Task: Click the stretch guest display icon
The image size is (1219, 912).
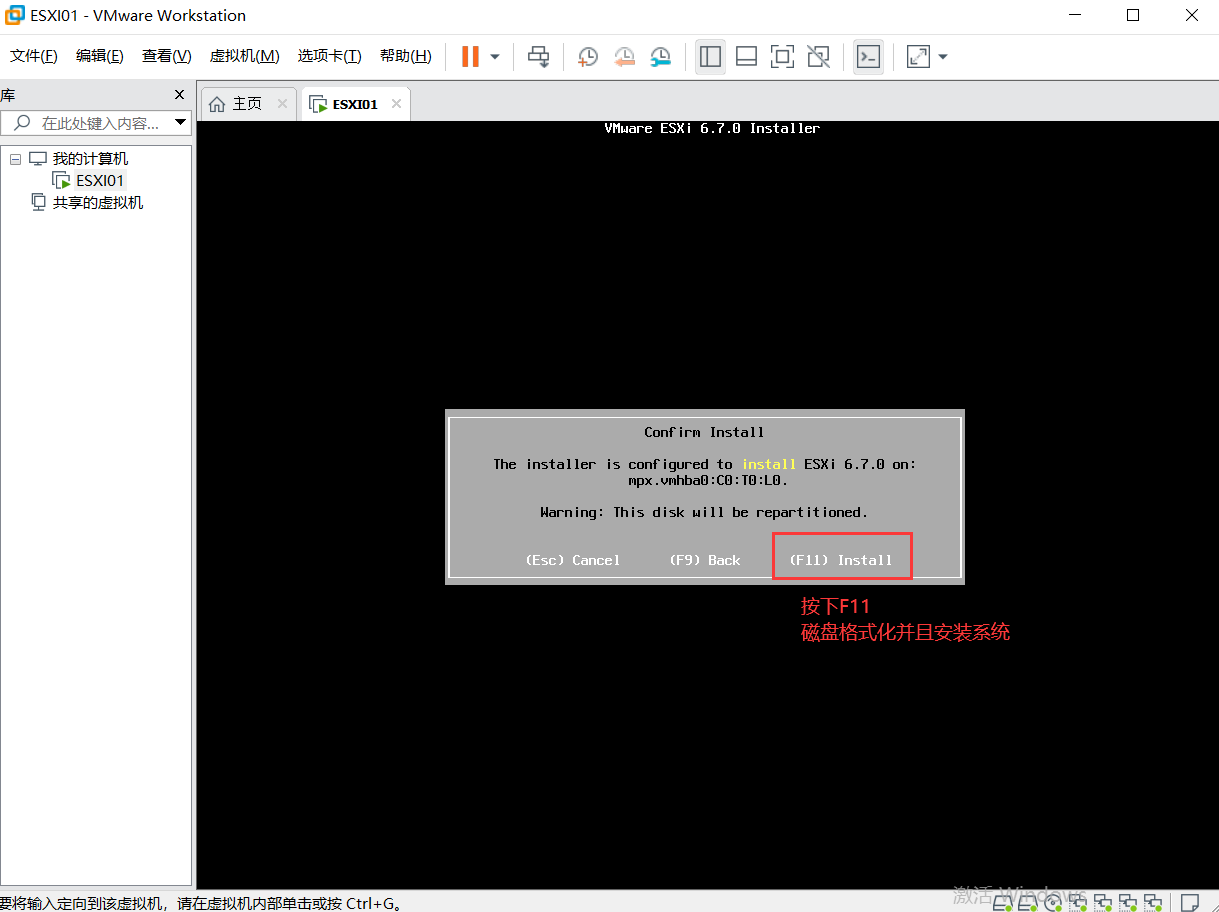Action: tap(918, 57)
